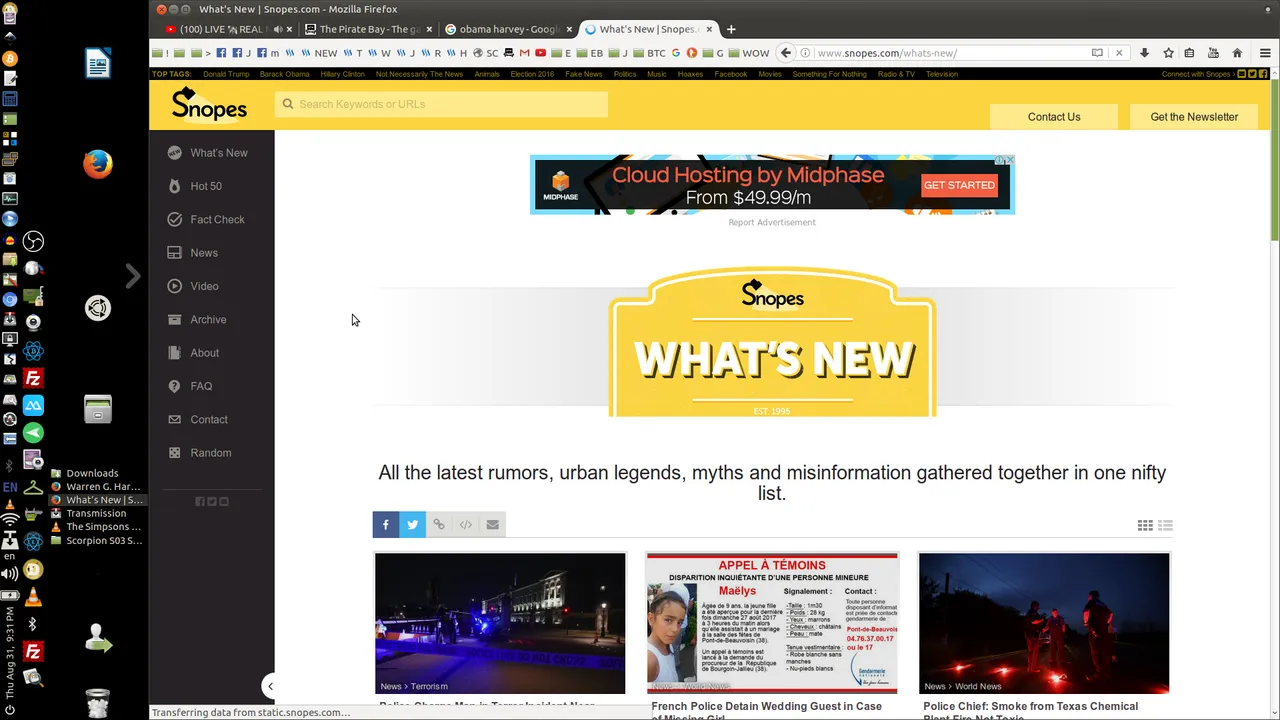Viewport: 1280px width, 720px height.
Task: Stop loading the page
Action: point(1119,53)
